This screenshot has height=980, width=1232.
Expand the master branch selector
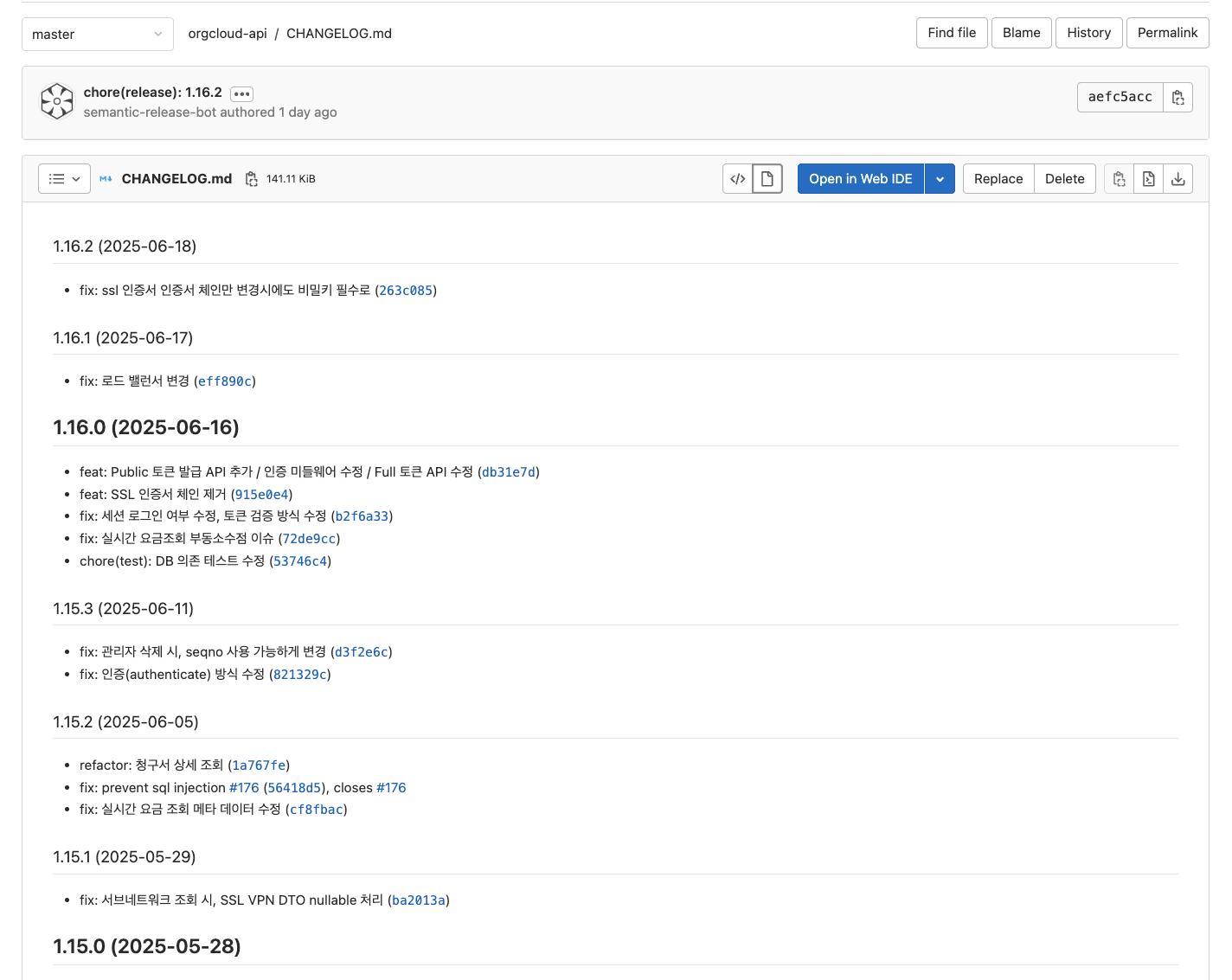coord(97,35)
